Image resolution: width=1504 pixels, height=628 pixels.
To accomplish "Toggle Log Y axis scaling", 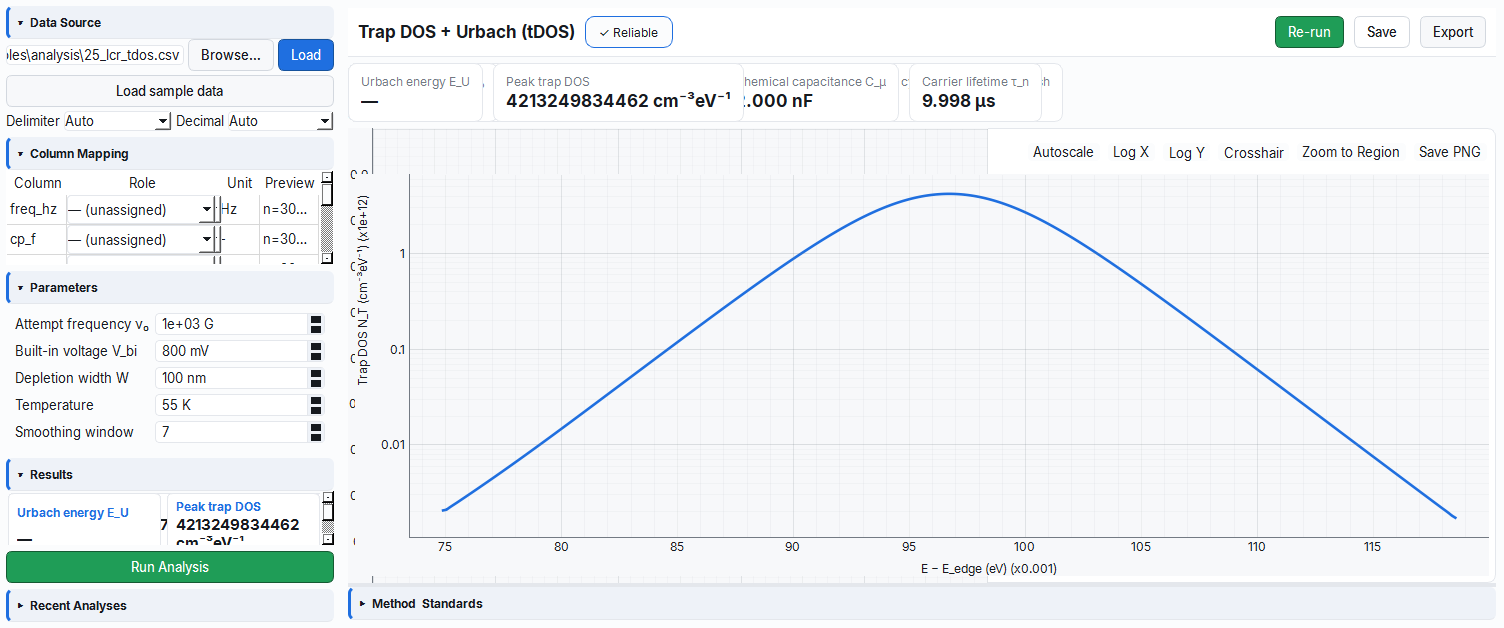I will click(x=1187, y=152).
